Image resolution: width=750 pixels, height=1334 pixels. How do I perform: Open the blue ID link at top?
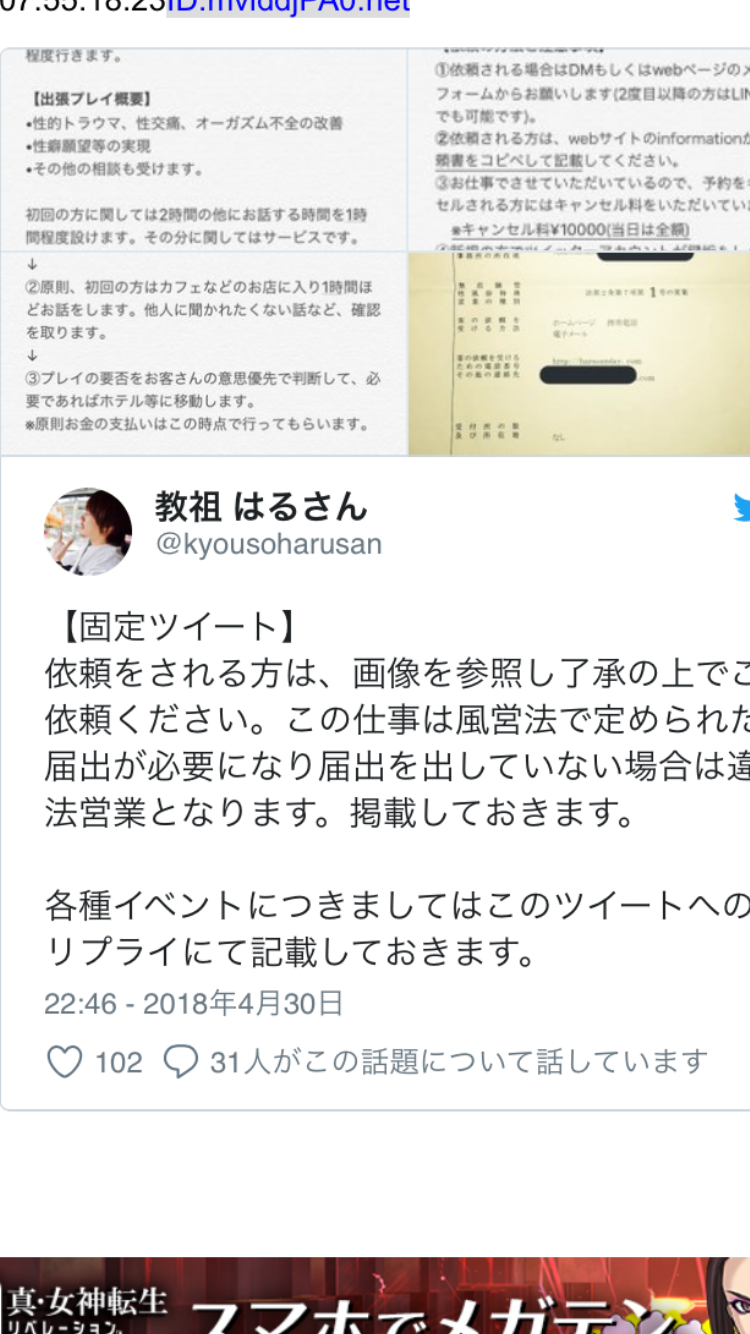point(288,7)
